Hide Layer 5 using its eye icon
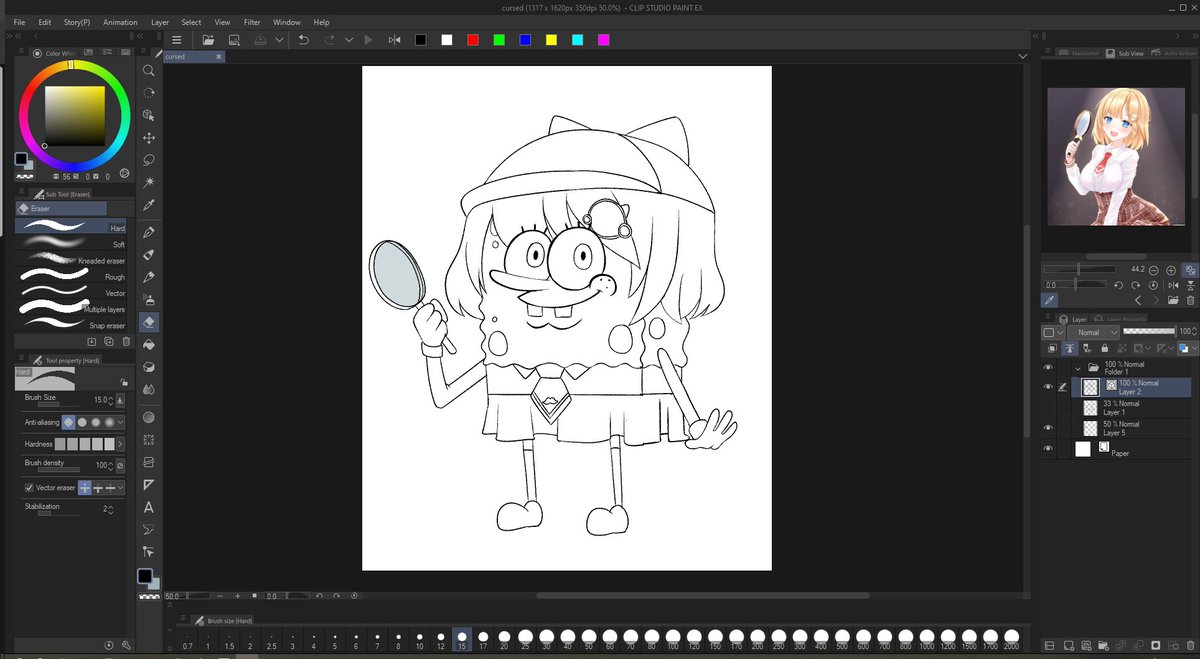Screen dimensions: 1200x659 (1048, 428)
